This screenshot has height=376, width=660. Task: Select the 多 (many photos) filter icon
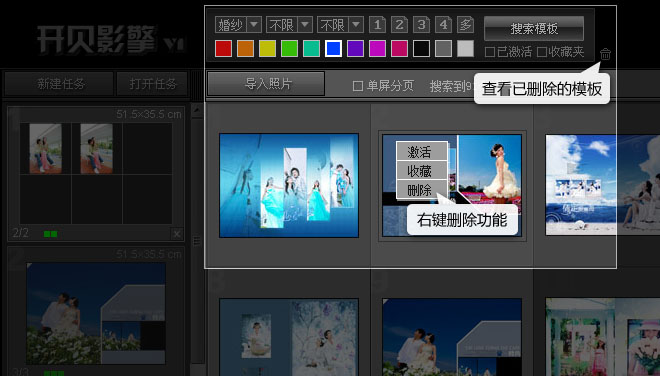[x=465, y=25]
